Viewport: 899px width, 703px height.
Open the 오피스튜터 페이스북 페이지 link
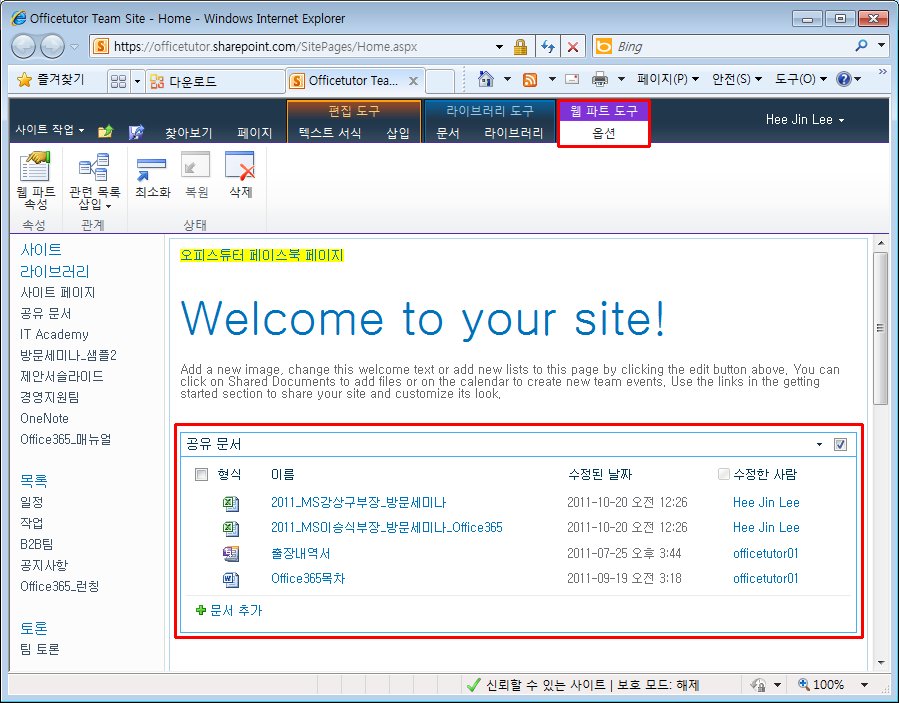(x=262, y=255)
